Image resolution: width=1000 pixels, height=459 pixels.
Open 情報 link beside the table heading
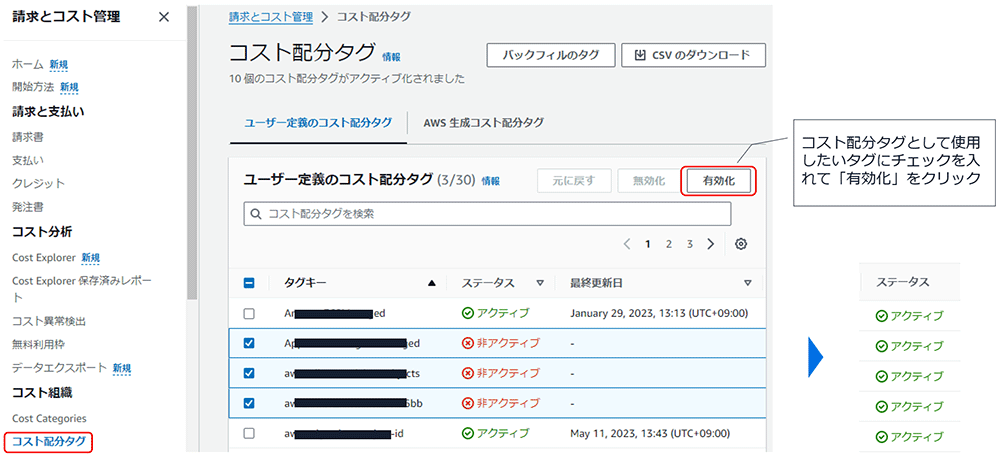[x=490, y=181]
